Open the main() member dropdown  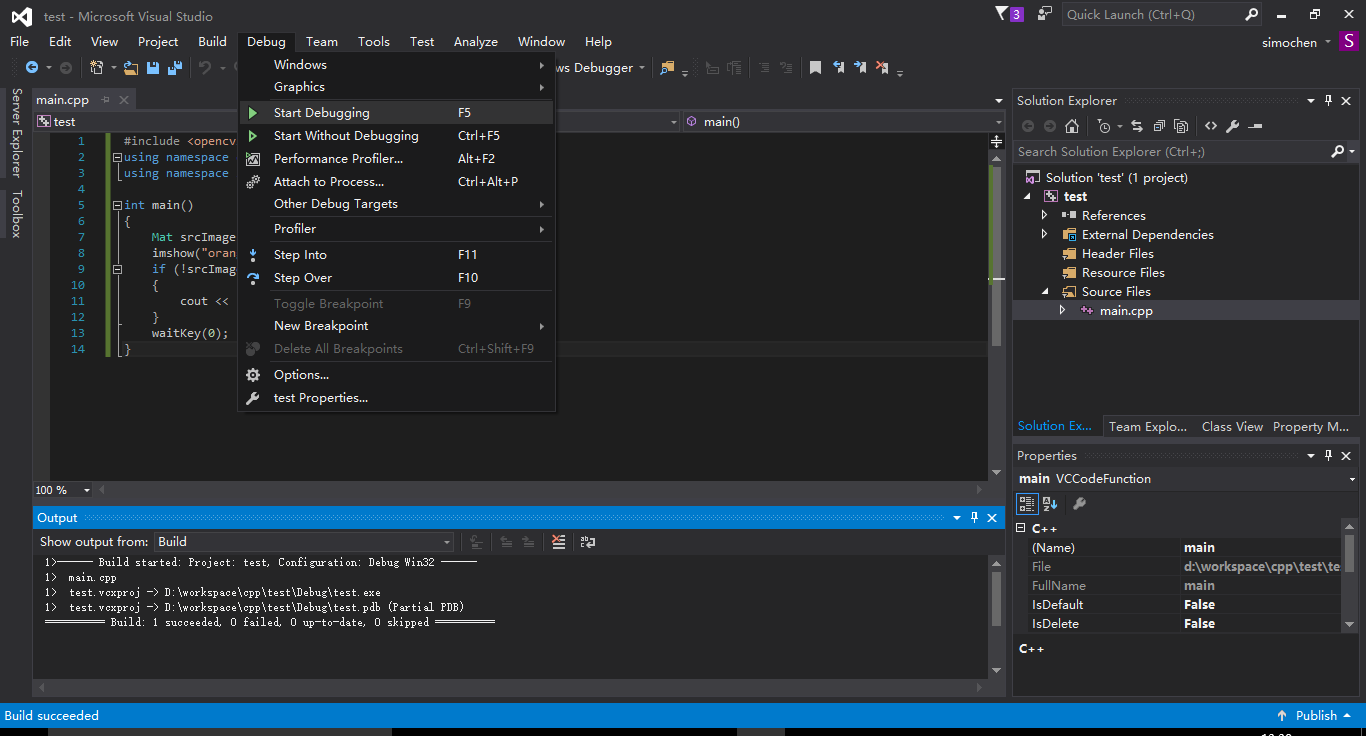[x=997, y=122]
